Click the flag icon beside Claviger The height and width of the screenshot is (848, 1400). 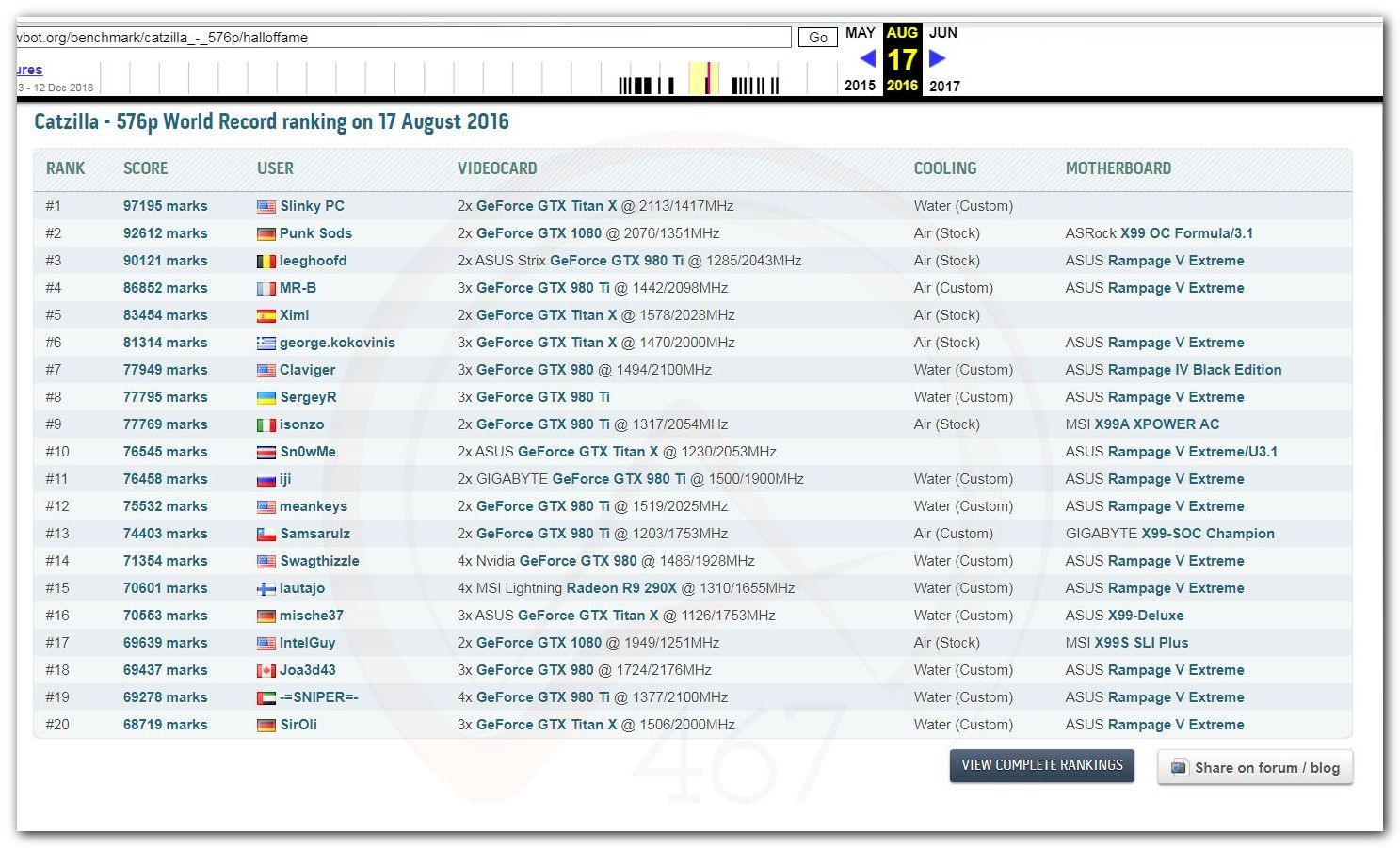pos(266,370)
